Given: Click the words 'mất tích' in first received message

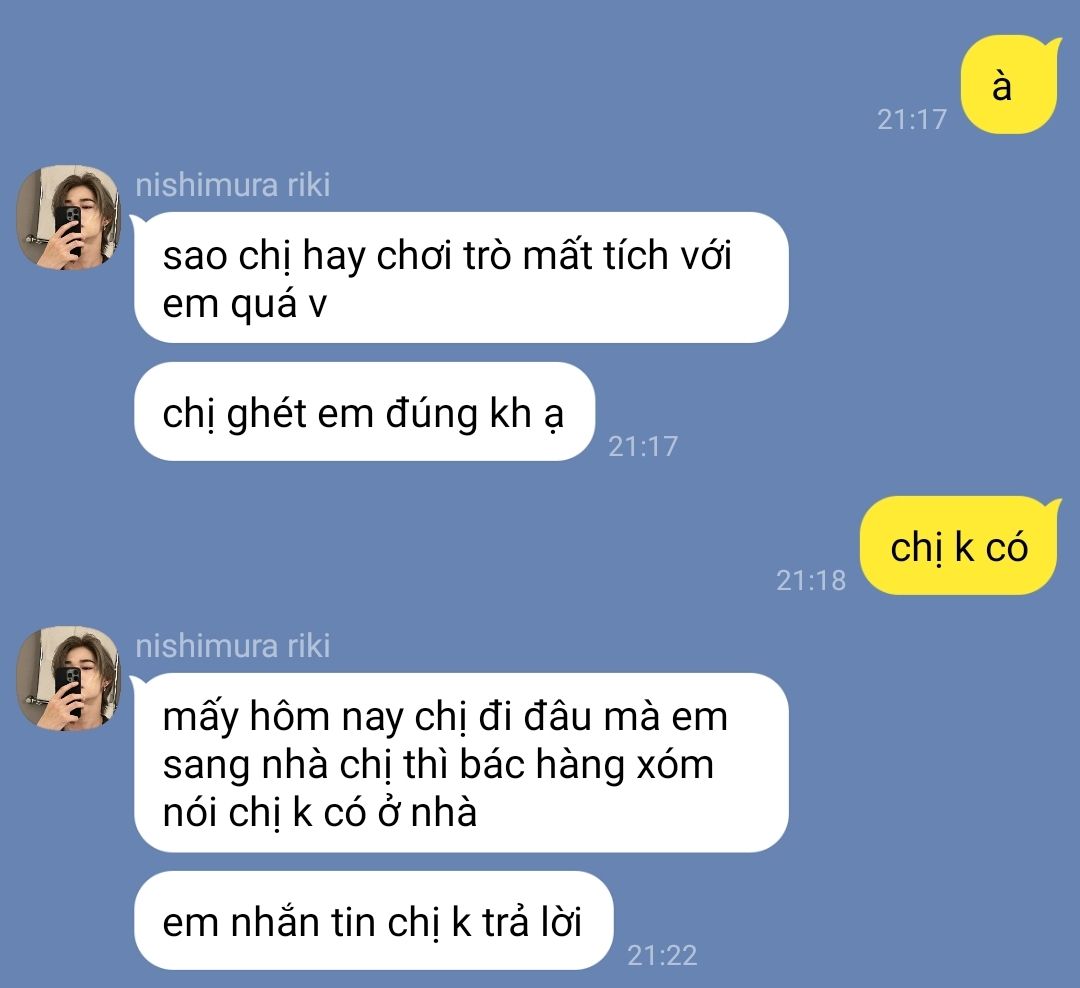Looking at the screenshot, I should [x=595, y=256].
